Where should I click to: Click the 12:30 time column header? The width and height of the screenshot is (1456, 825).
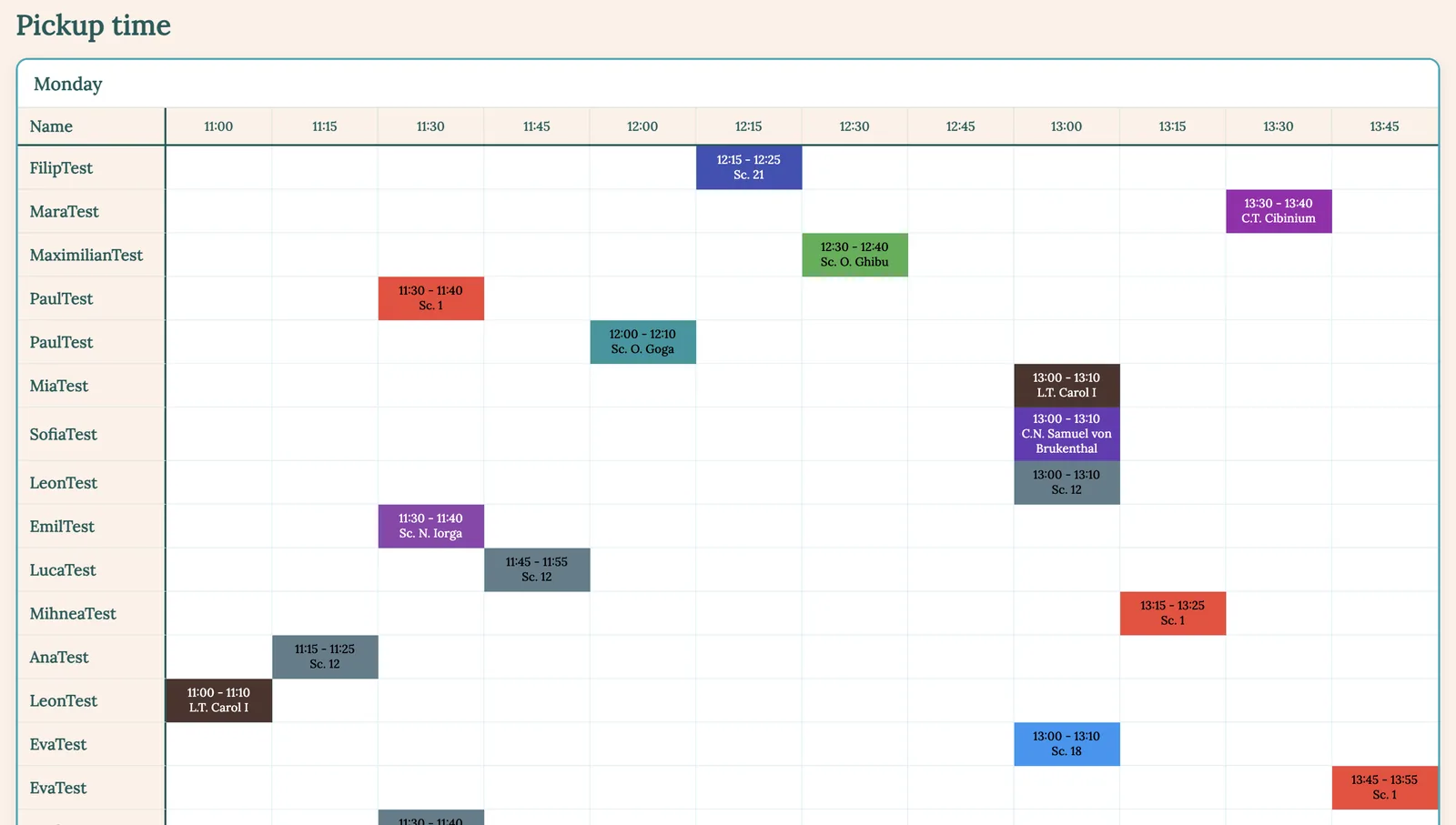(x=854, y=126)
